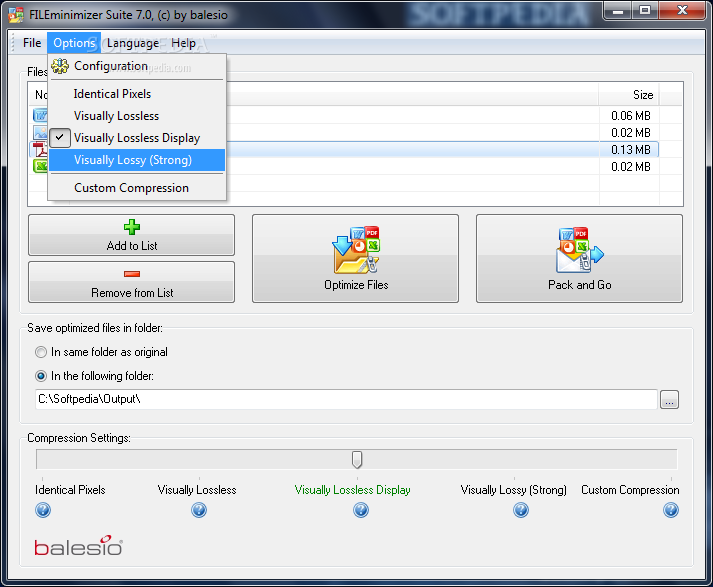This screenshot has height=587, width=713.
Task: Click the Optimize Files folder icon
Action: (356, 250)
